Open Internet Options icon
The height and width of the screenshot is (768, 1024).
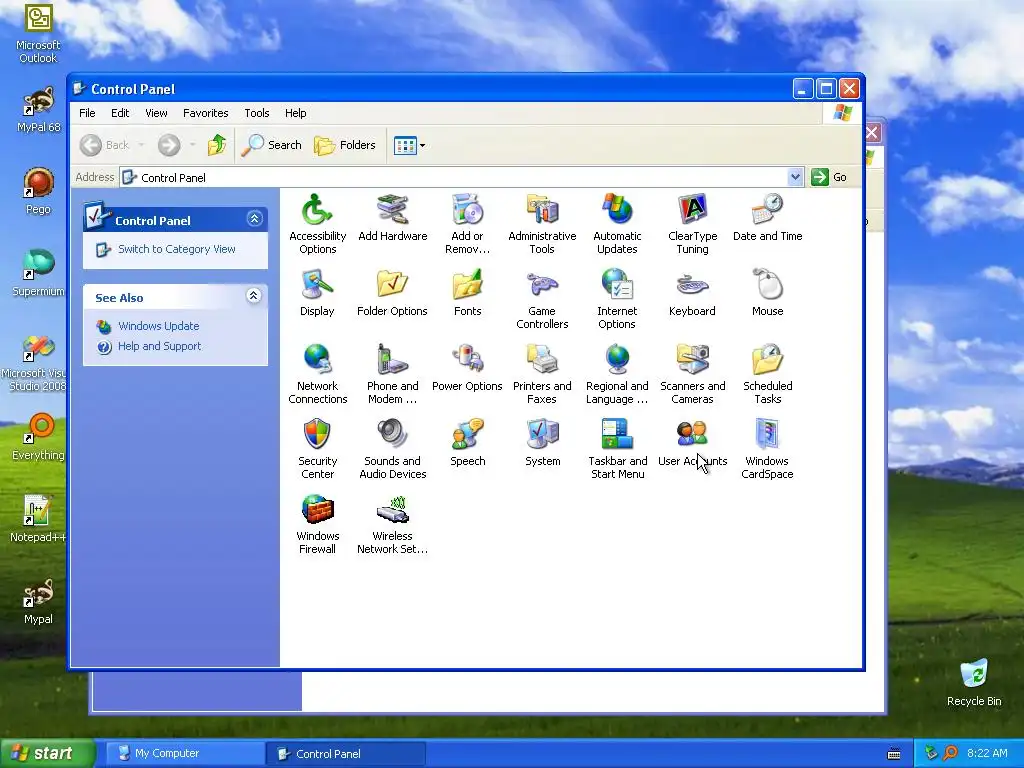coord(617,298)
